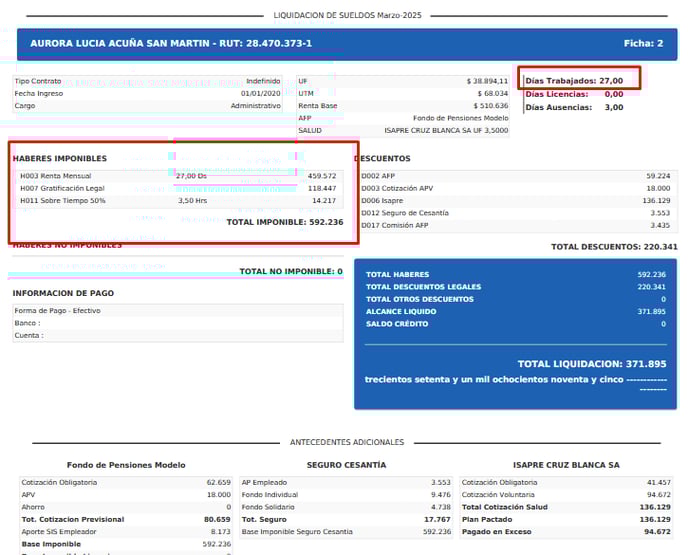Select the UTM value $ 68.034
The width and height of the screenshot is (688, 555).
tap(493, 93)
